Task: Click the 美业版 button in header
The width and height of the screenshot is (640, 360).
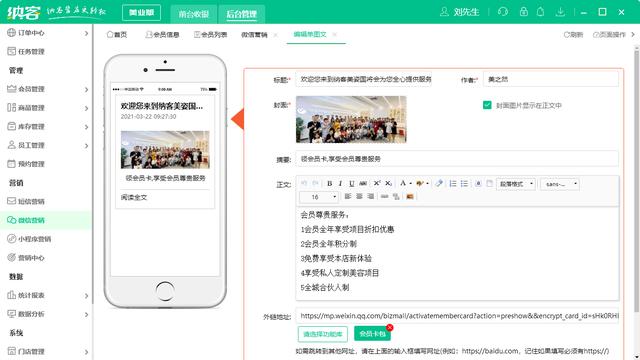Action: tap(141, 13)
